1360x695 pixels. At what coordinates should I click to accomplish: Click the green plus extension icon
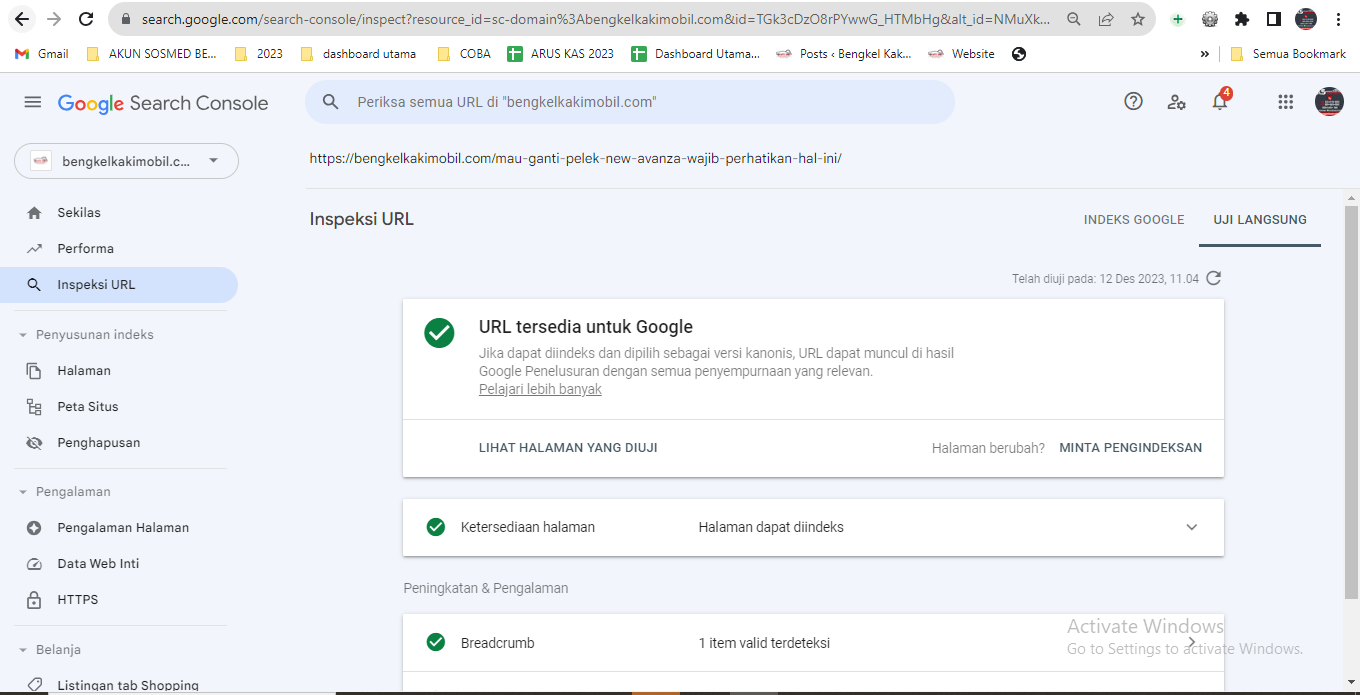click(1178, 19)
